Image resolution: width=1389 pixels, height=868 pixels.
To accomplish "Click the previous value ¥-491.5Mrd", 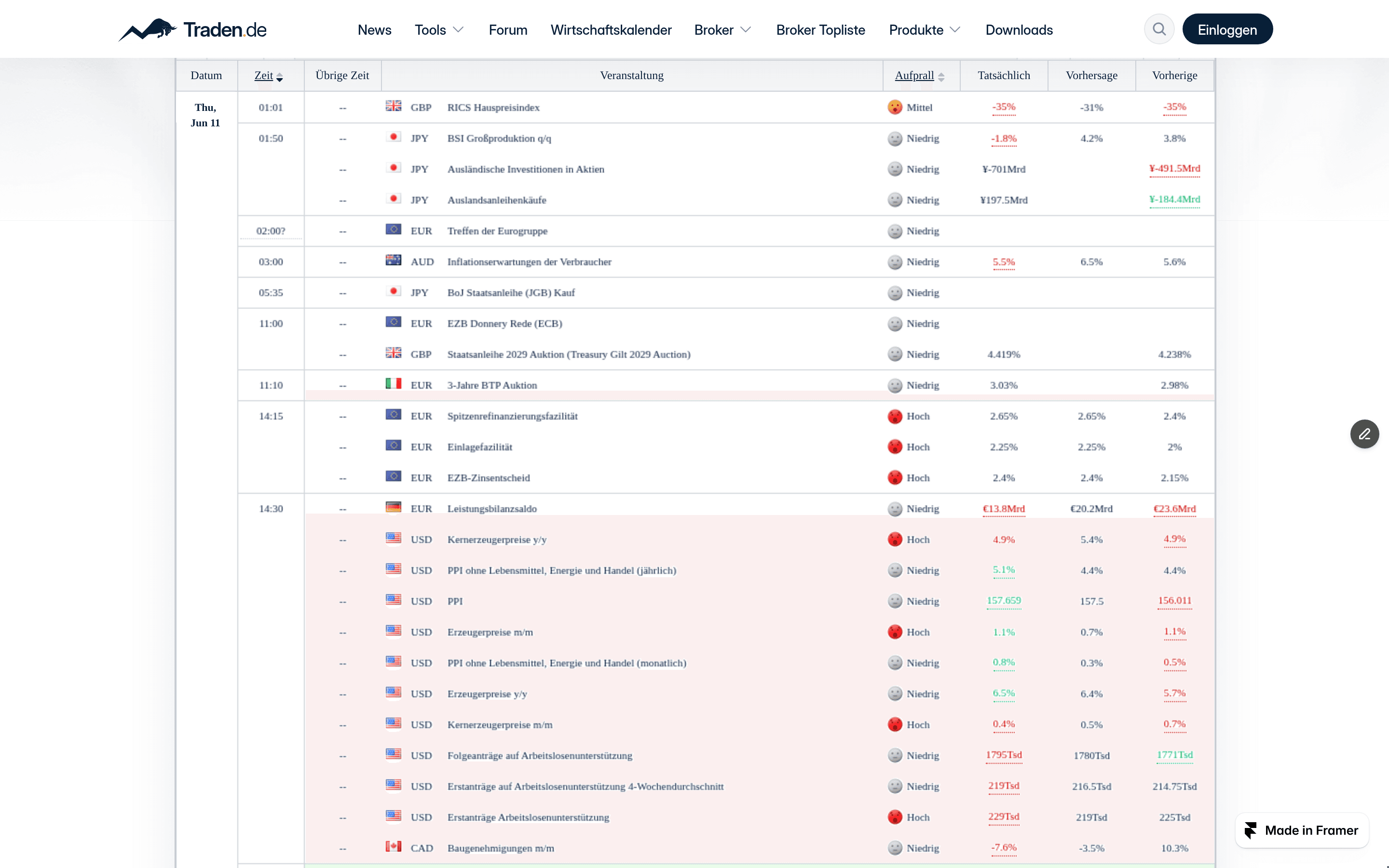I will pos(1174,168).
